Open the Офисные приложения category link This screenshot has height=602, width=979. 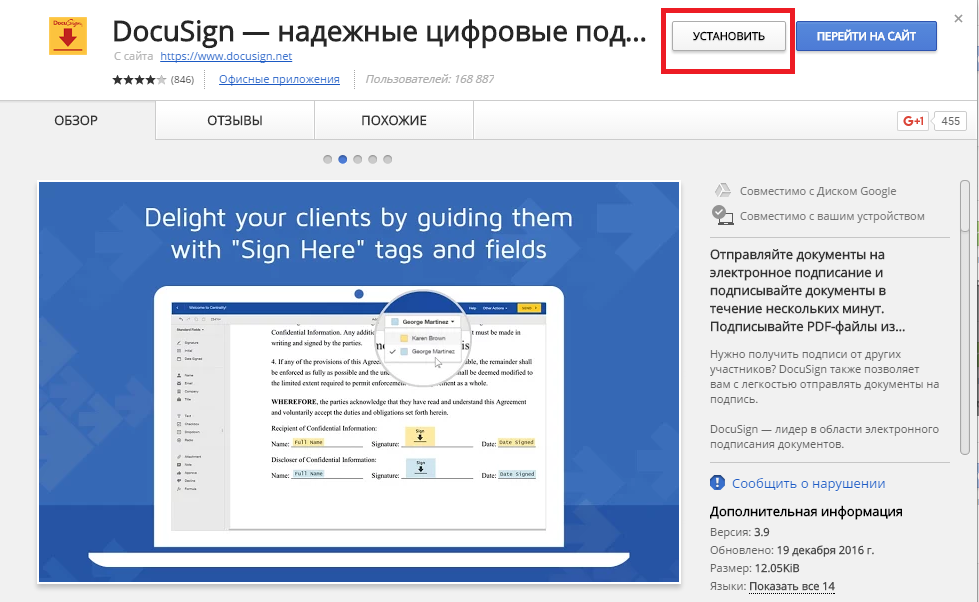pyautogui.click(x=279, y=79)
